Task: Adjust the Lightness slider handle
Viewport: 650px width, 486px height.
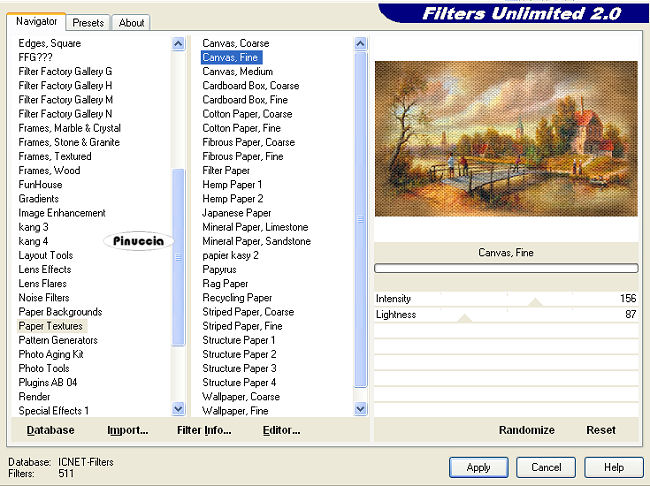Action: (464, 318)
